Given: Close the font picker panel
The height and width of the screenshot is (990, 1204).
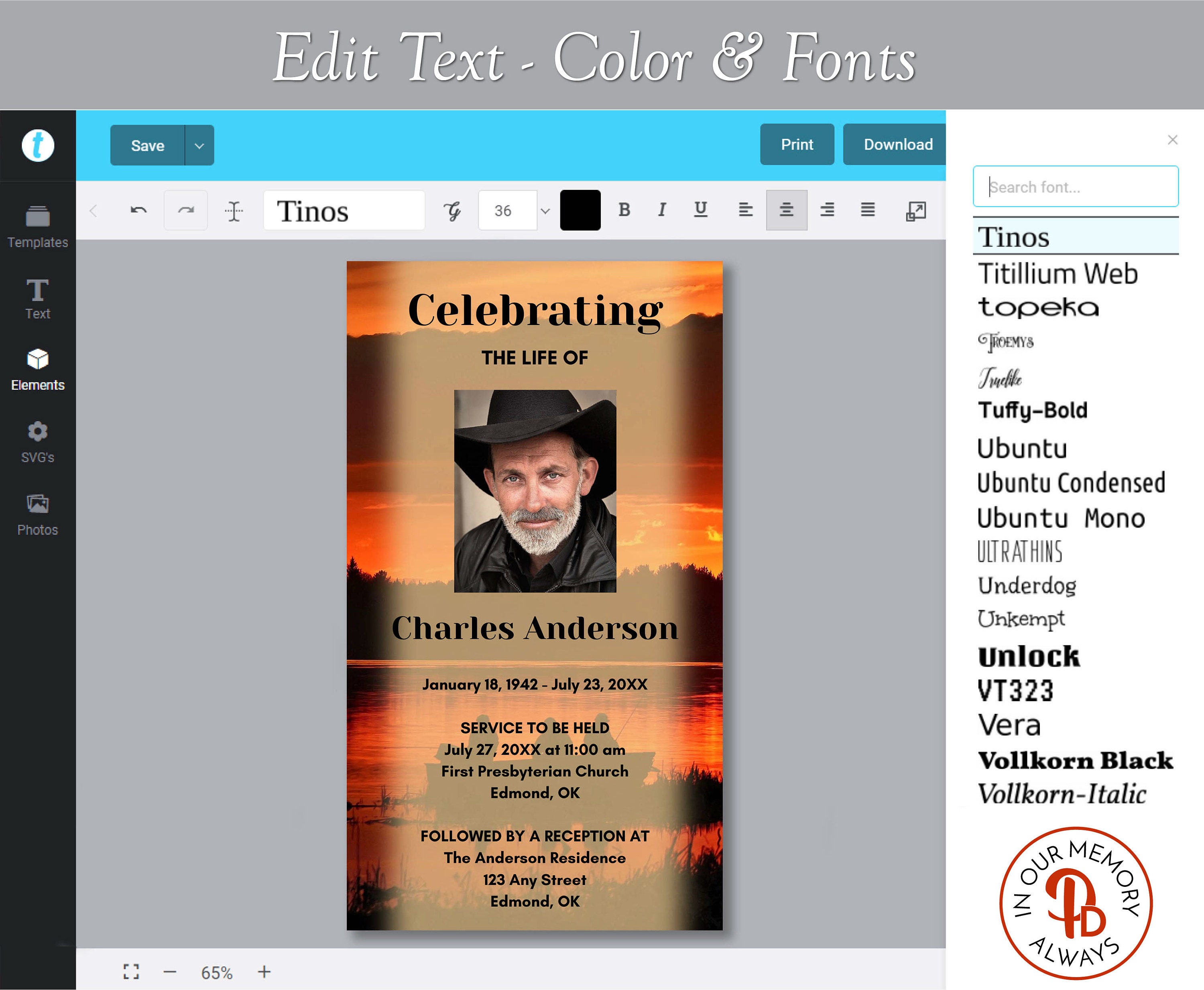Looking at the screenshot, I should coord(1173,140).
